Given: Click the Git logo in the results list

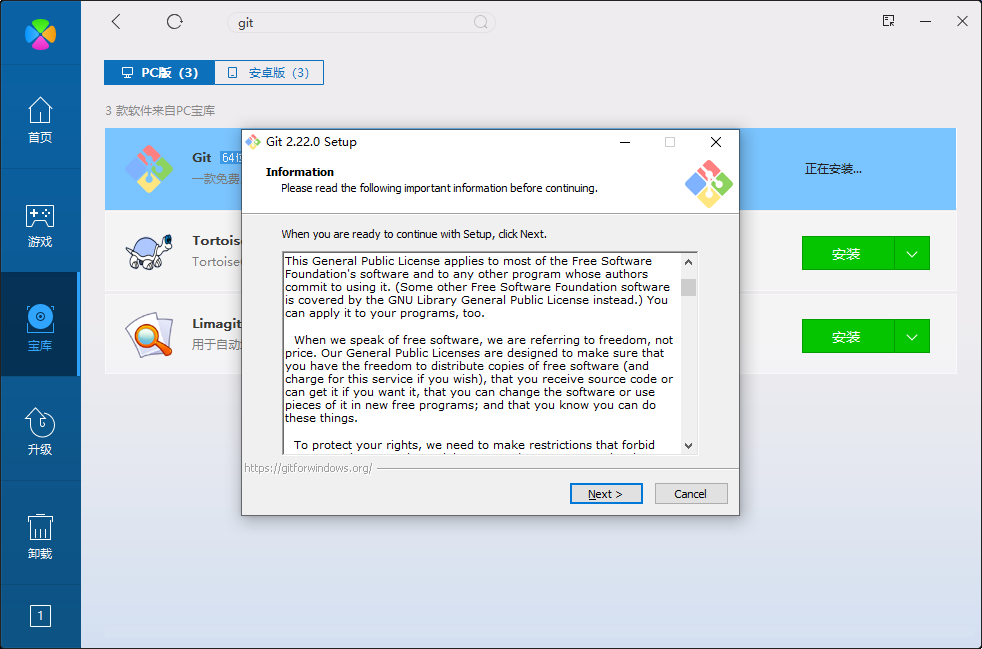Looking at the screenshot, I should 149,169.
